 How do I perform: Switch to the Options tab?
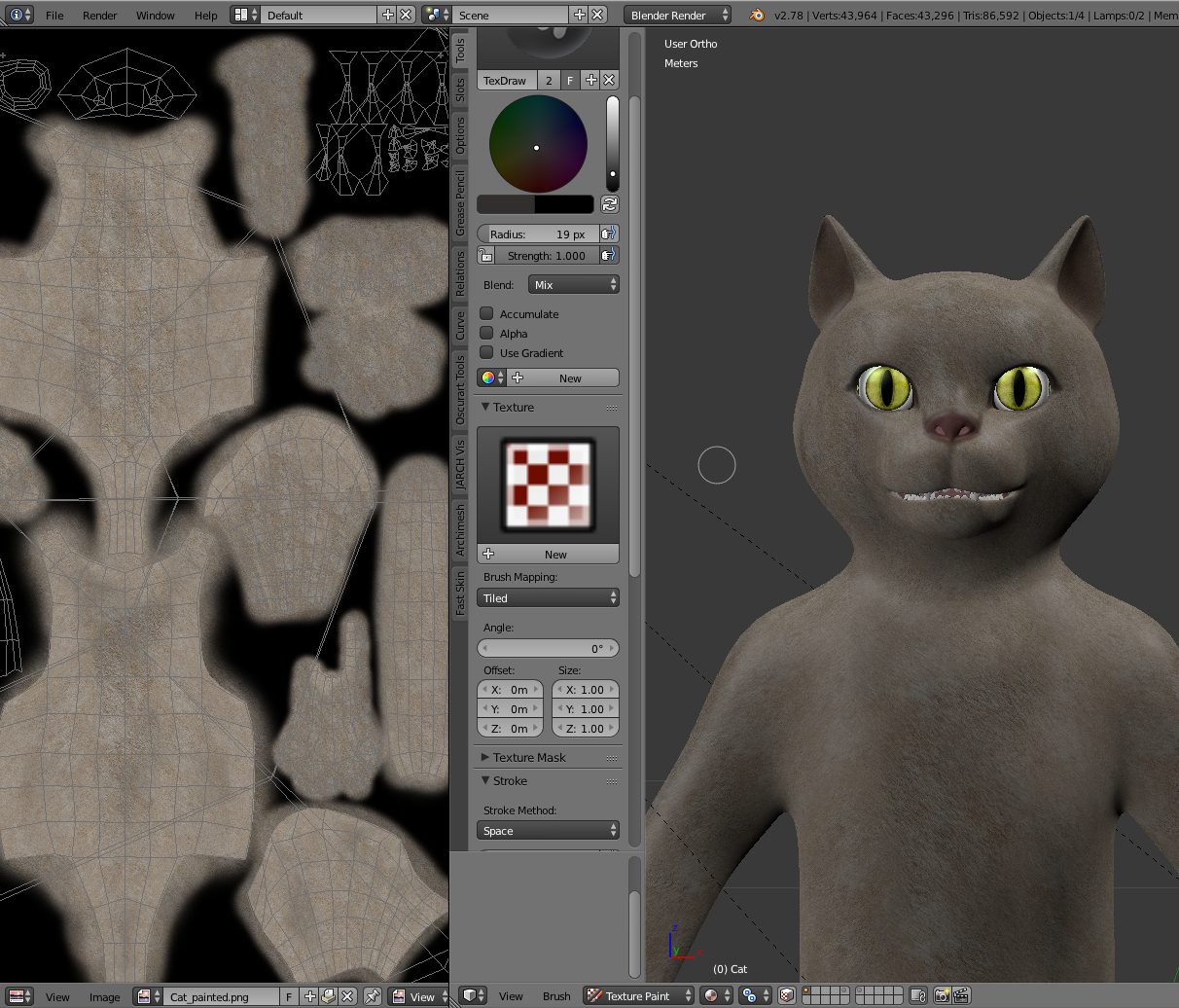point(460,135)
